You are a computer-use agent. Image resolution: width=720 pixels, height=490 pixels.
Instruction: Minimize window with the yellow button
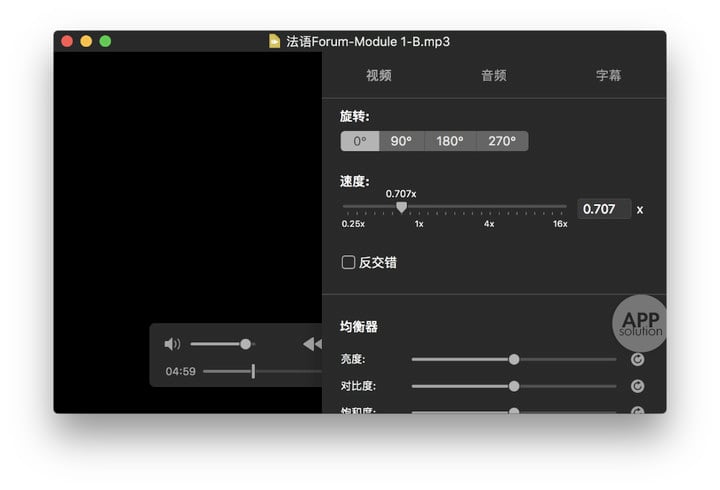point(86,41)
